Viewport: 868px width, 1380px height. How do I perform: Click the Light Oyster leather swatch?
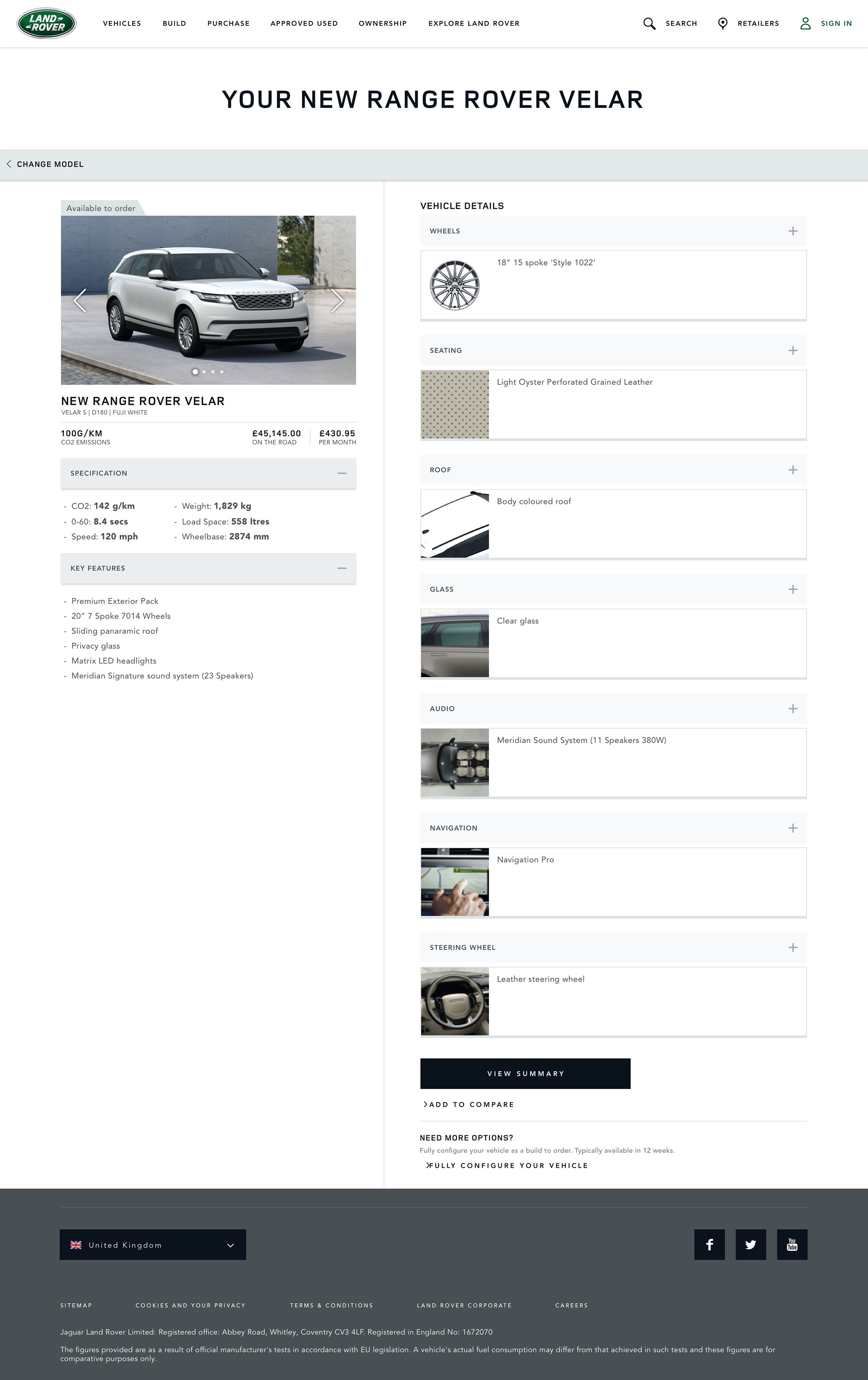pos(455,405)
